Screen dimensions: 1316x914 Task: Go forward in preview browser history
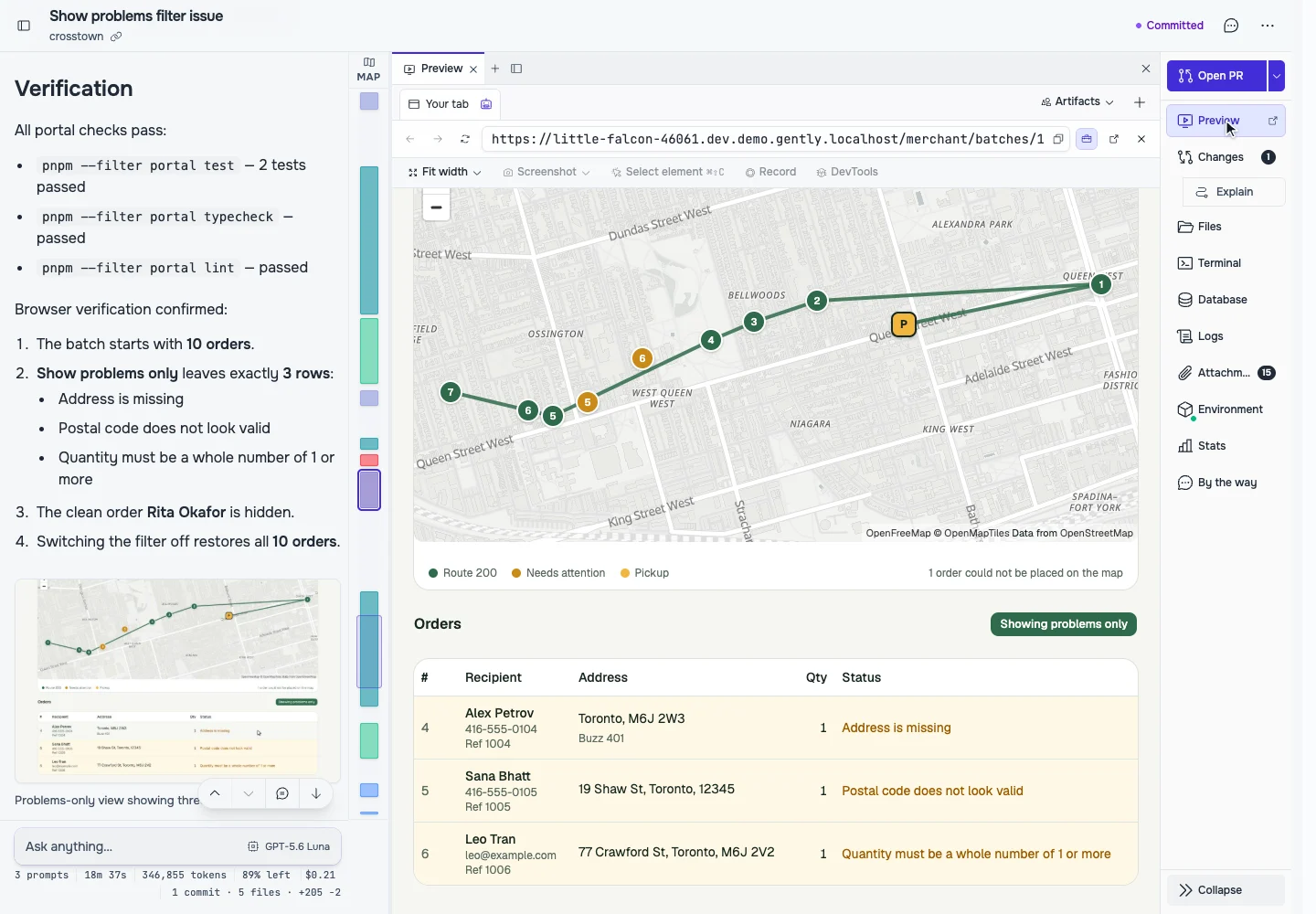point(438,139)
